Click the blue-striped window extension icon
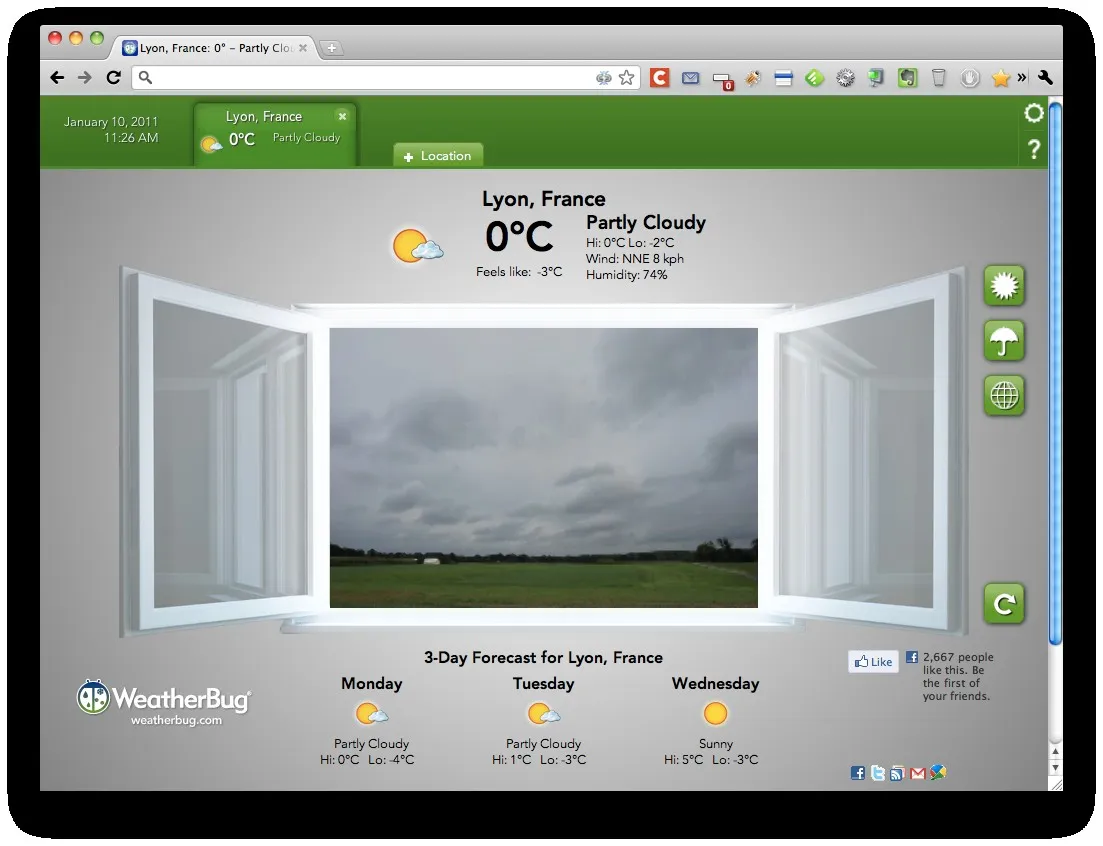The width and height of the screenshot is (1103, 846). click(x=784, y=78)
